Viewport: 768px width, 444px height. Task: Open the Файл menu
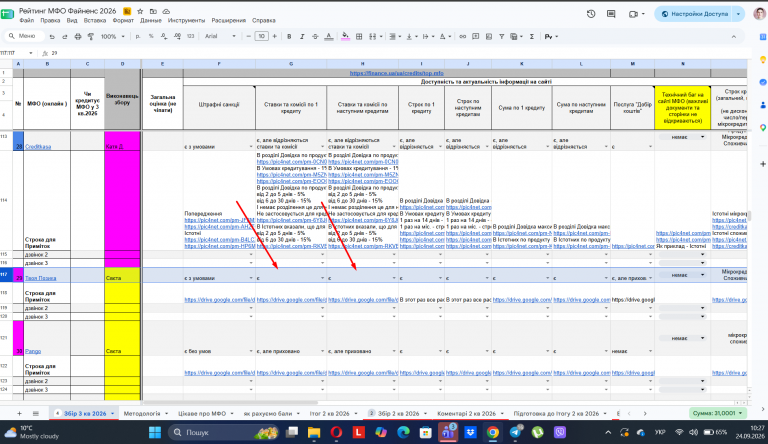(27, 21)
